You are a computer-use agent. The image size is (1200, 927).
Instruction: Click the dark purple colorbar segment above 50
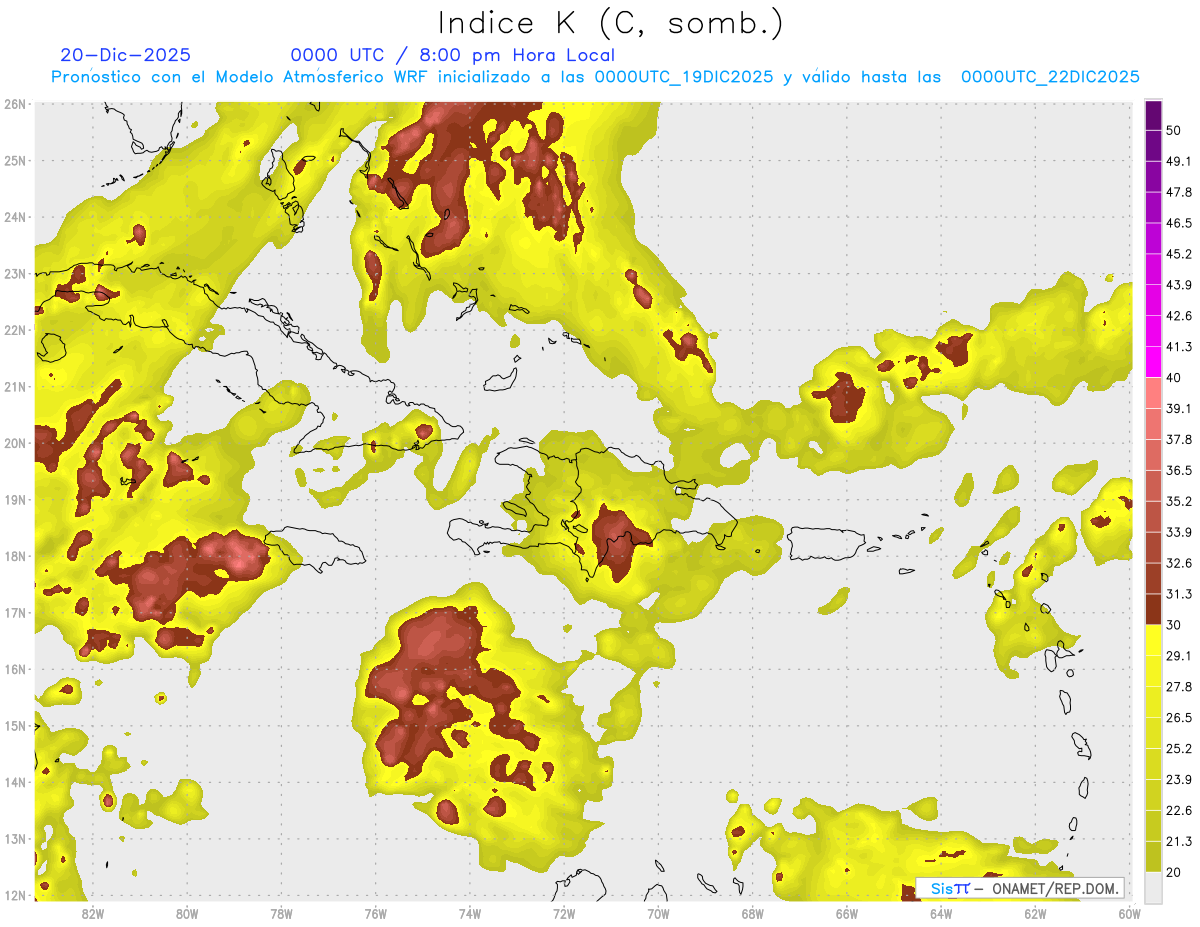tap(1154, 115)
